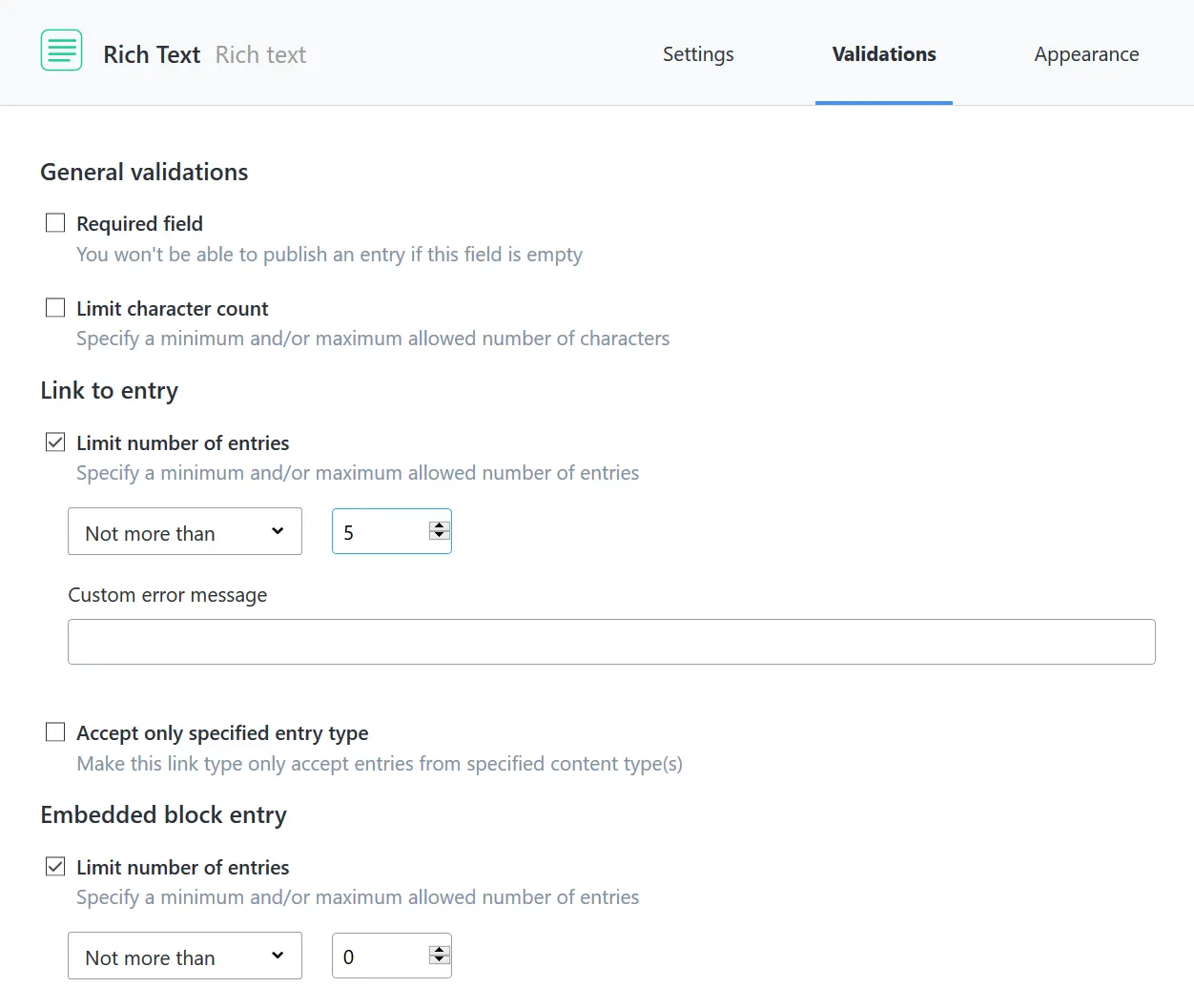This screenshot has height=1008, width=1194.
Task: Select the Validations tab
Action: pyautogui.click(x=884, y=54)
